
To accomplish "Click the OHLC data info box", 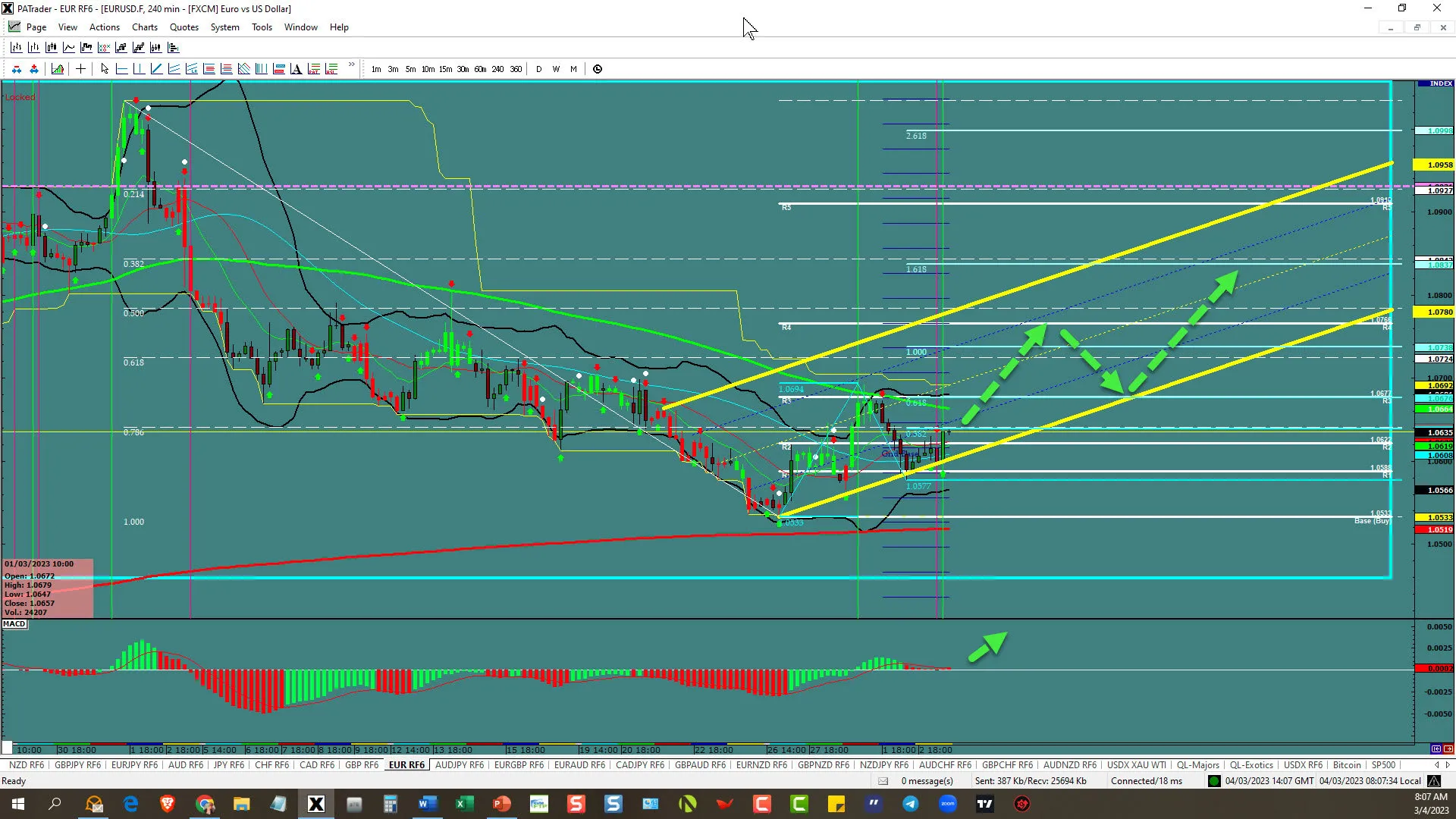I will [49, 588].
